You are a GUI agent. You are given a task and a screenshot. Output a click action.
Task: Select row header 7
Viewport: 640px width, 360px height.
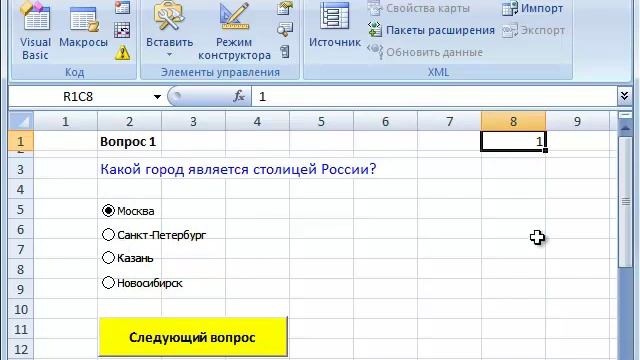(21, 249)
